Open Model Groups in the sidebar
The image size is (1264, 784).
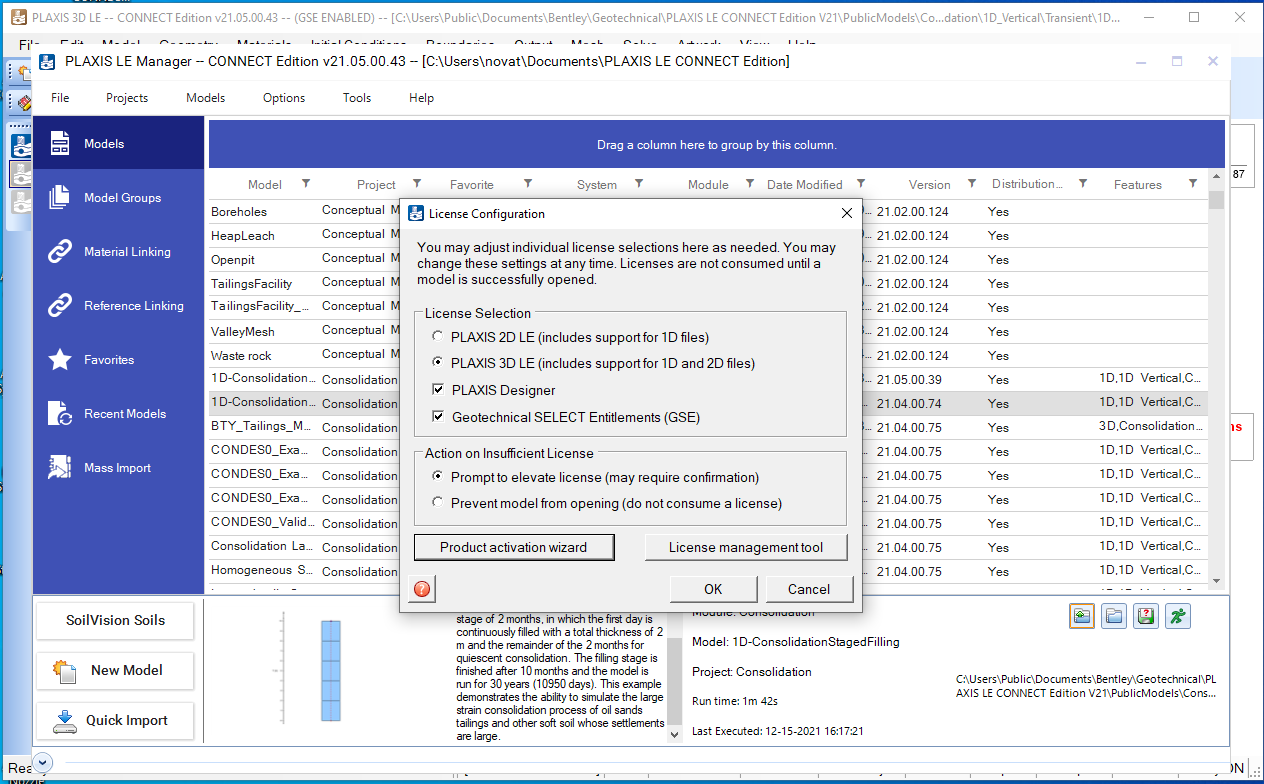(x=118, y=198)
